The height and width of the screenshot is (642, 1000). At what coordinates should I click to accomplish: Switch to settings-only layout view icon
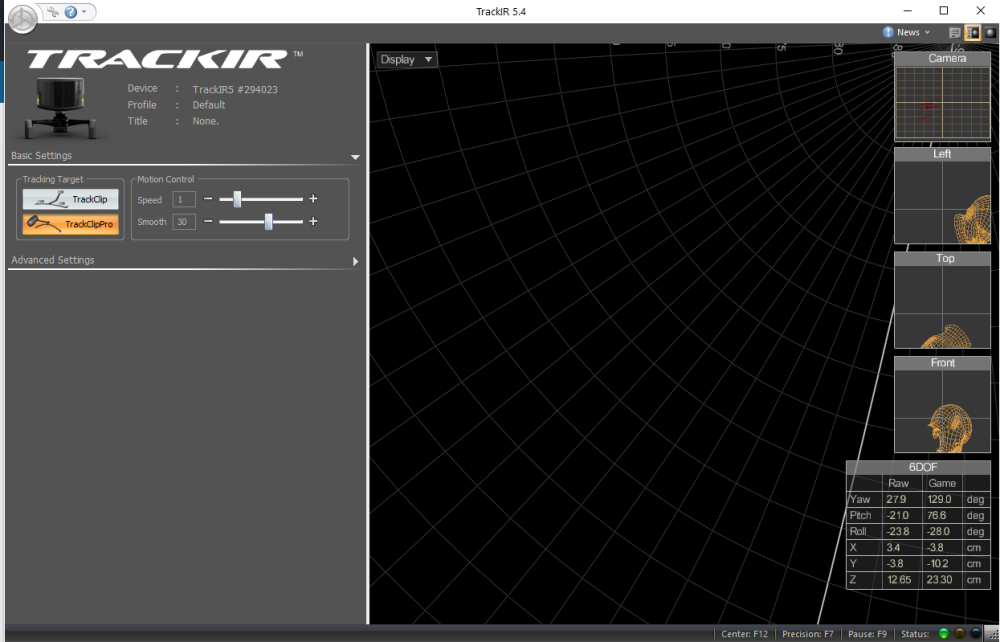[x=954, y=33]
